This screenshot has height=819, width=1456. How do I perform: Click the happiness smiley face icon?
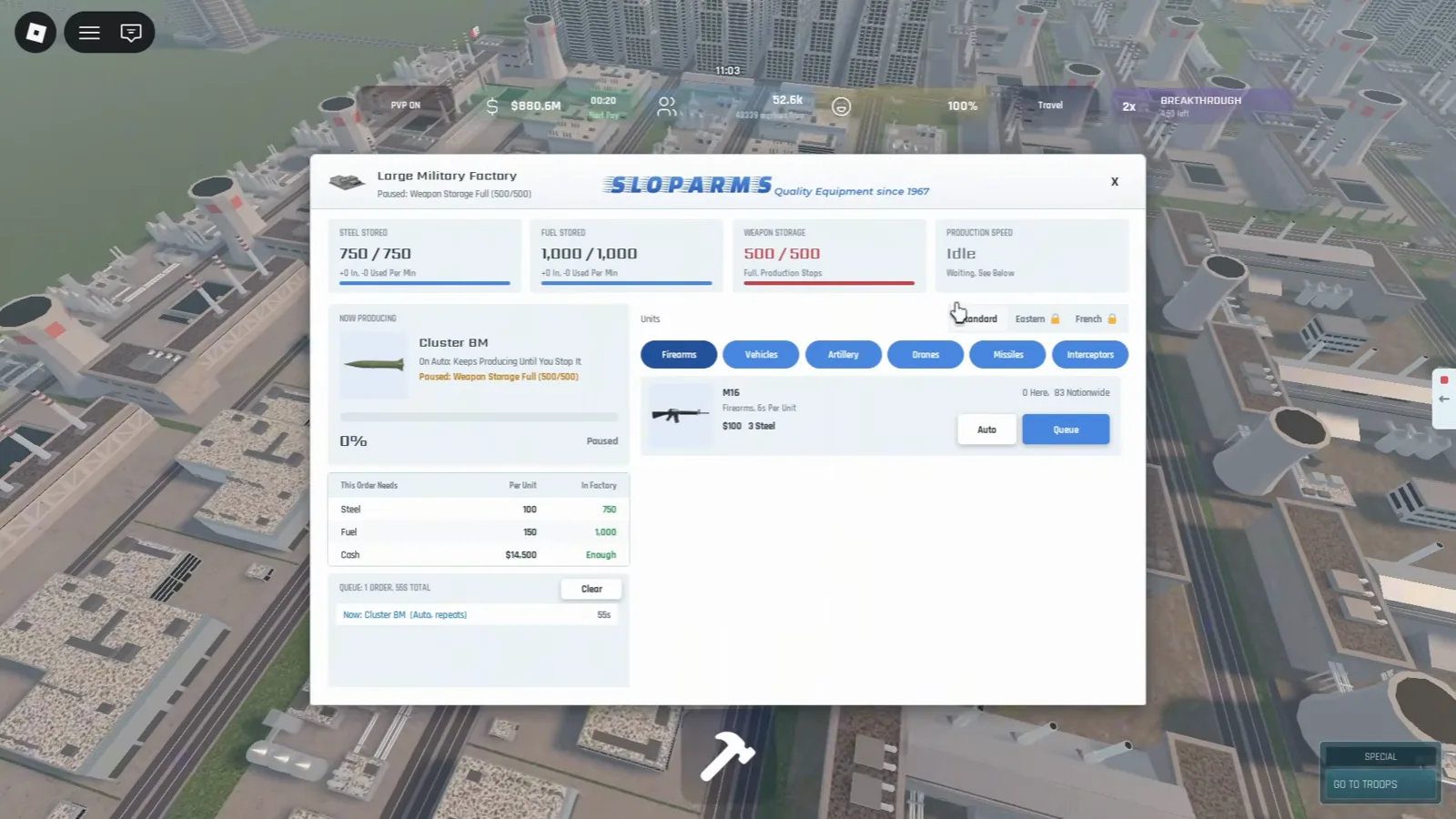click(842, 106)
